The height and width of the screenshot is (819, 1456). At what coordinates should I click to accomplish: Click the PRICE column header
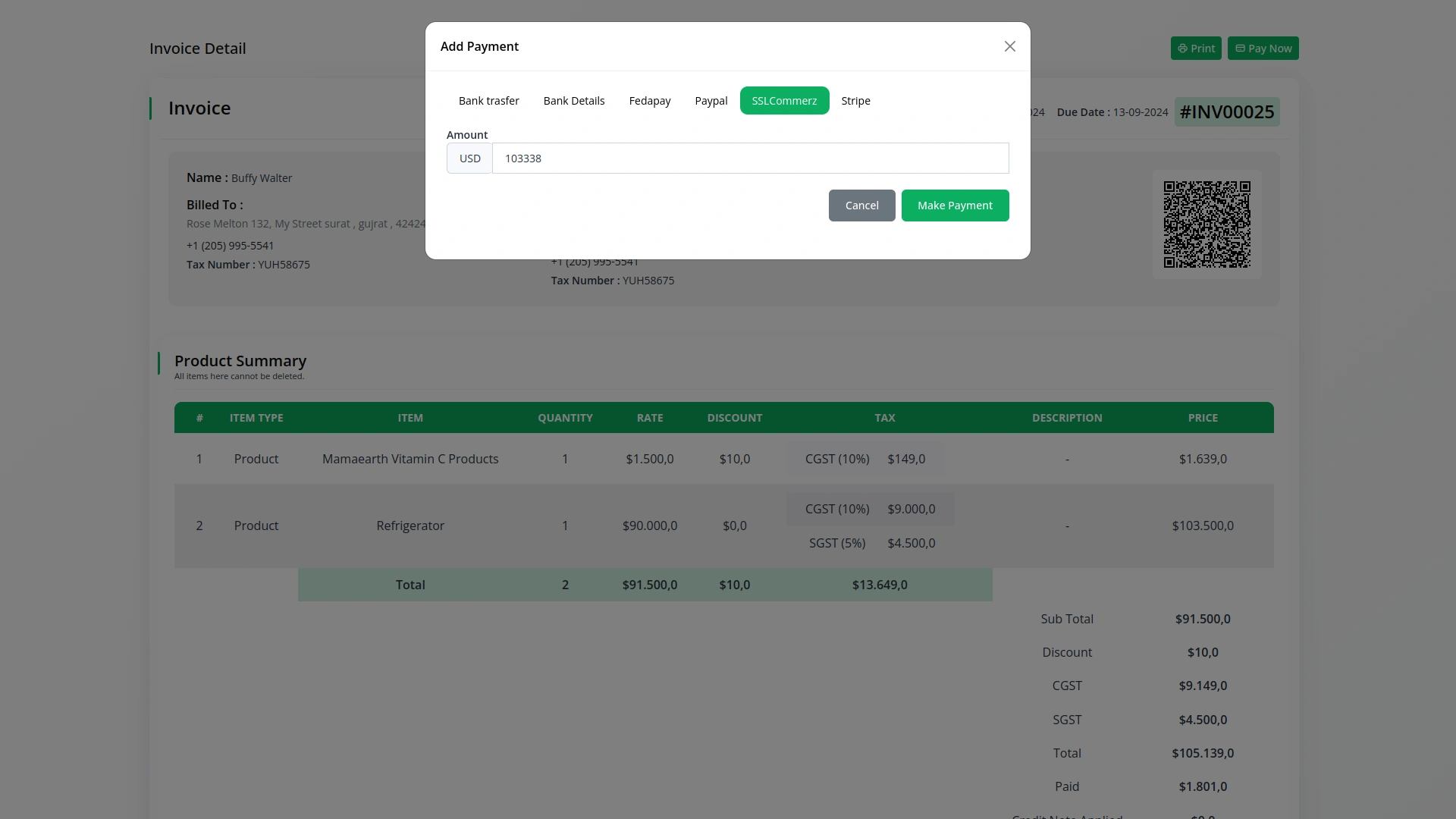coord(1203,418)
